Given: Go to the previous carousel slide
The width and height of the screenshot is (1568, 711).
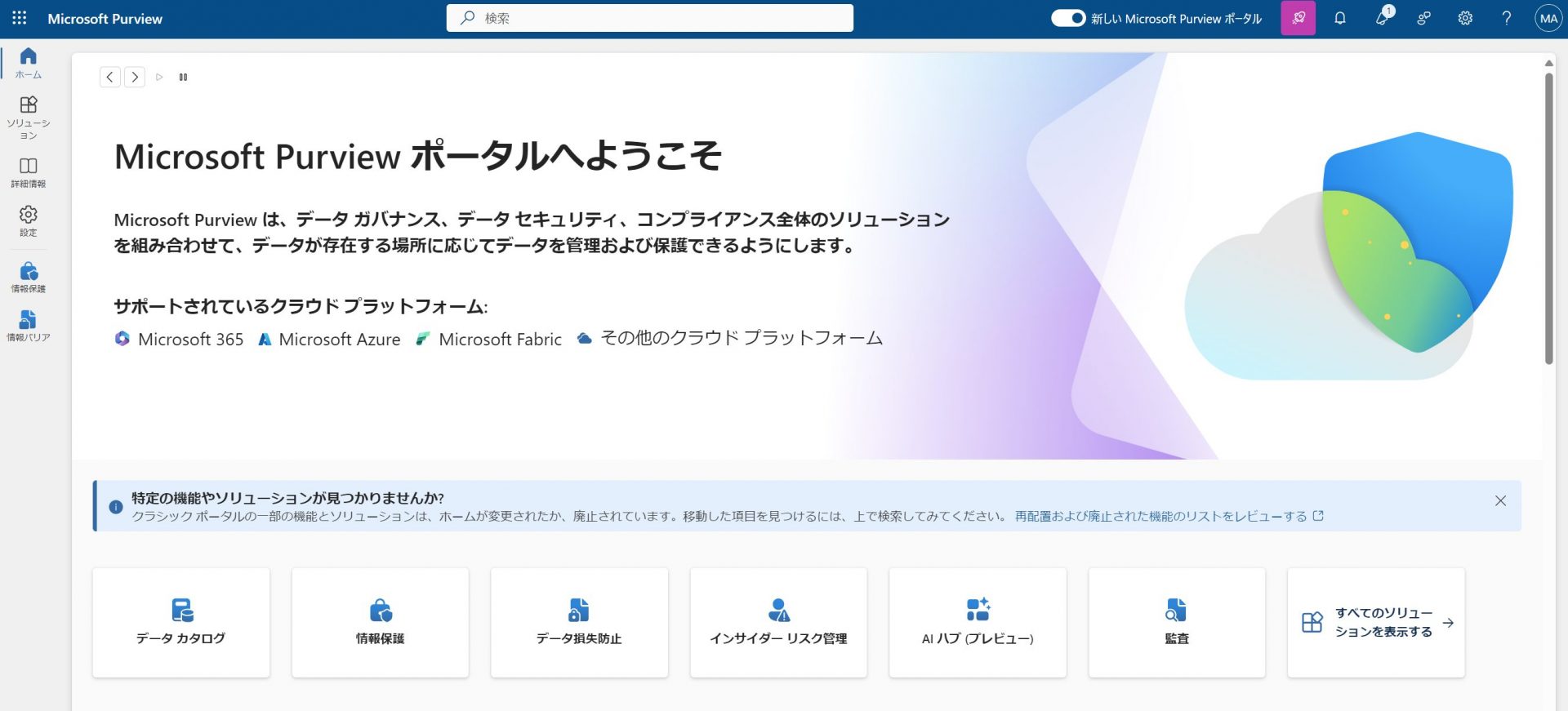Looking at the screenshot, I should coord(110,77).
